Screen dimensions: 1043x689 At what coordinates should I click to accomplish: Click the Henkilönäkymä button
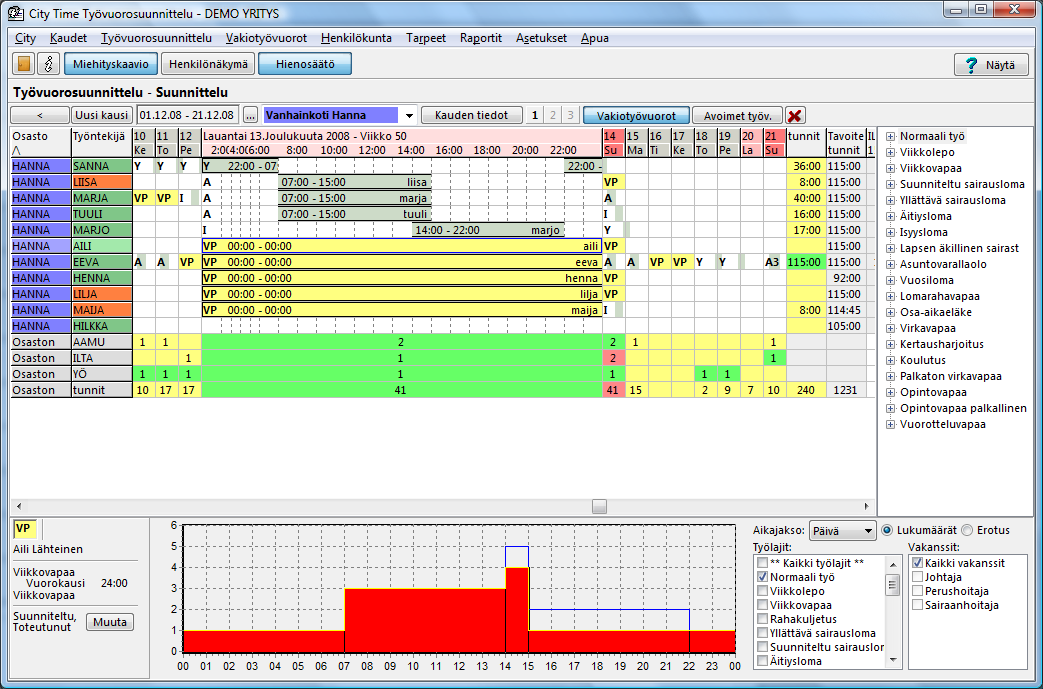click(208, 64)
